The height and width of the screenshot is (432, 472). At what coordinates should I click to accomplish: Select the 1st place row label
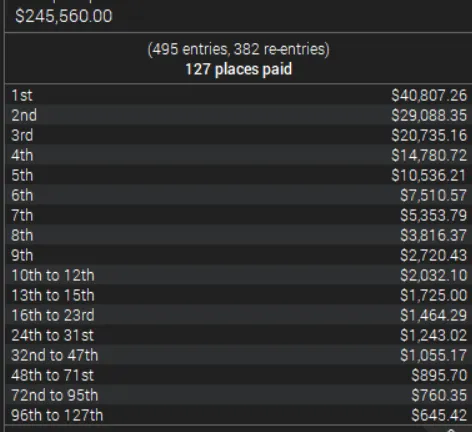coord(22,95)
